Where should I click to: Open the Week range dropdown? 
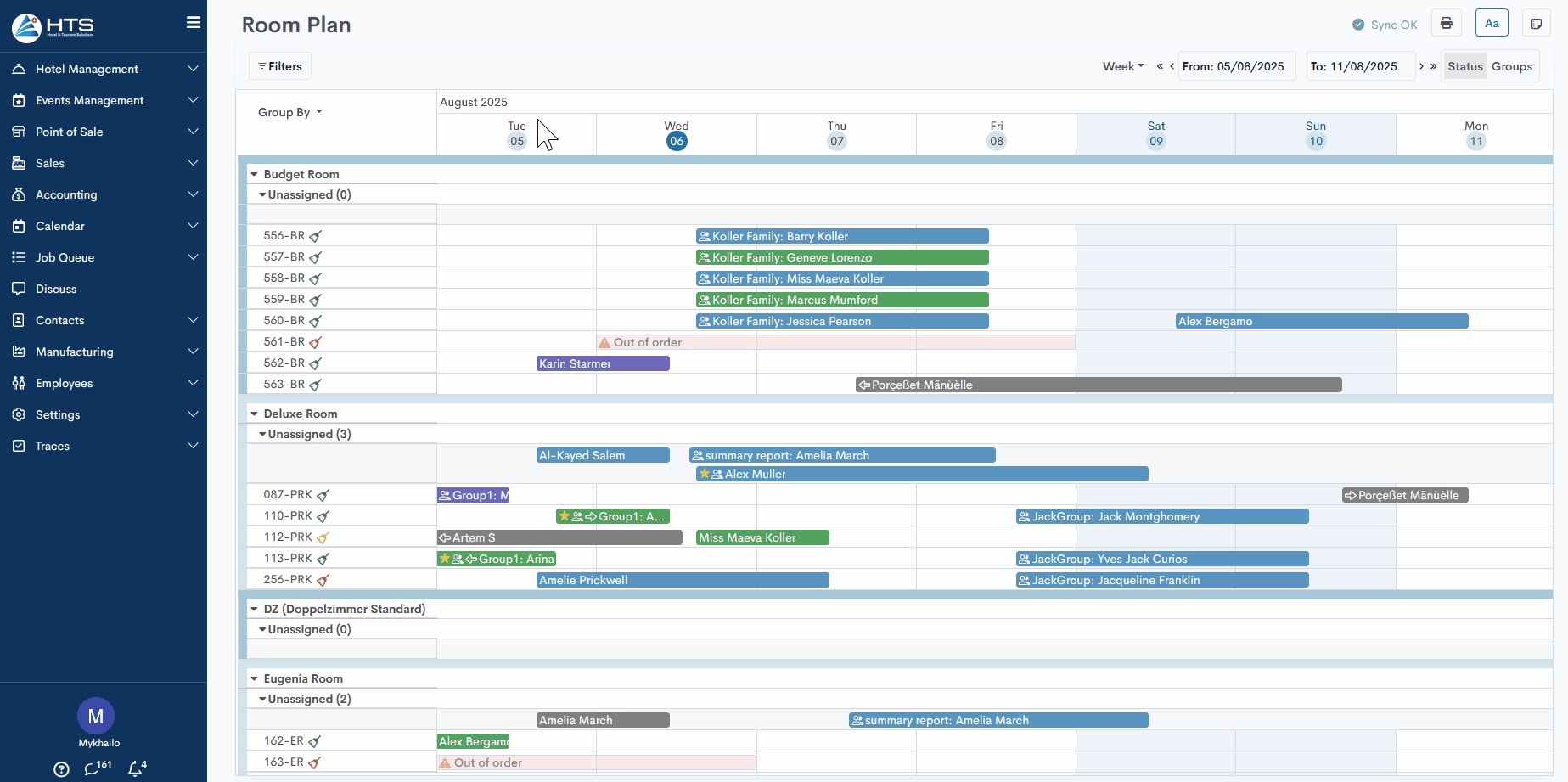[1122, 66]
